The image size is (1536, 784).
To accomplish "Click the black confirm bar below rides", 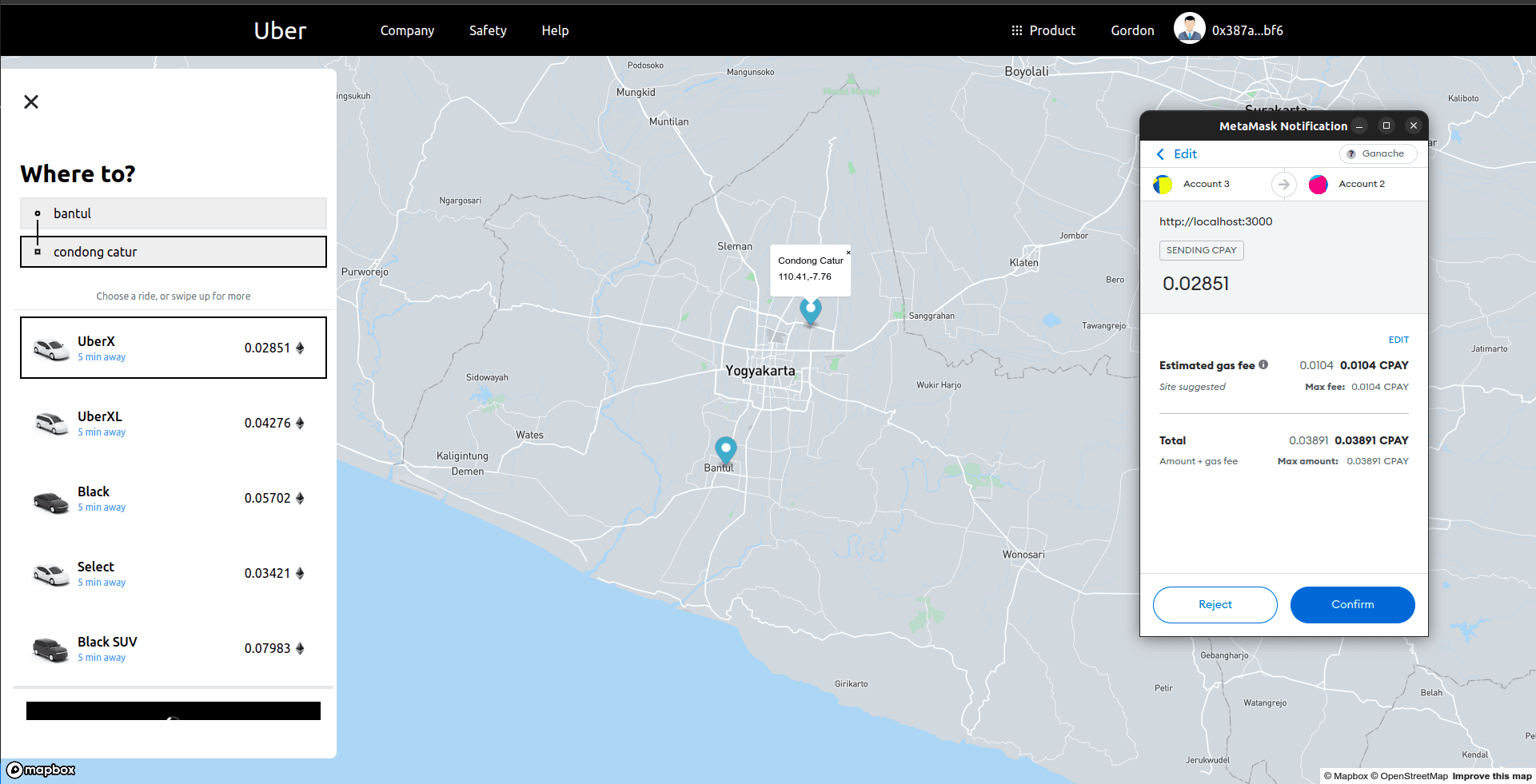I will coord(174,710).
